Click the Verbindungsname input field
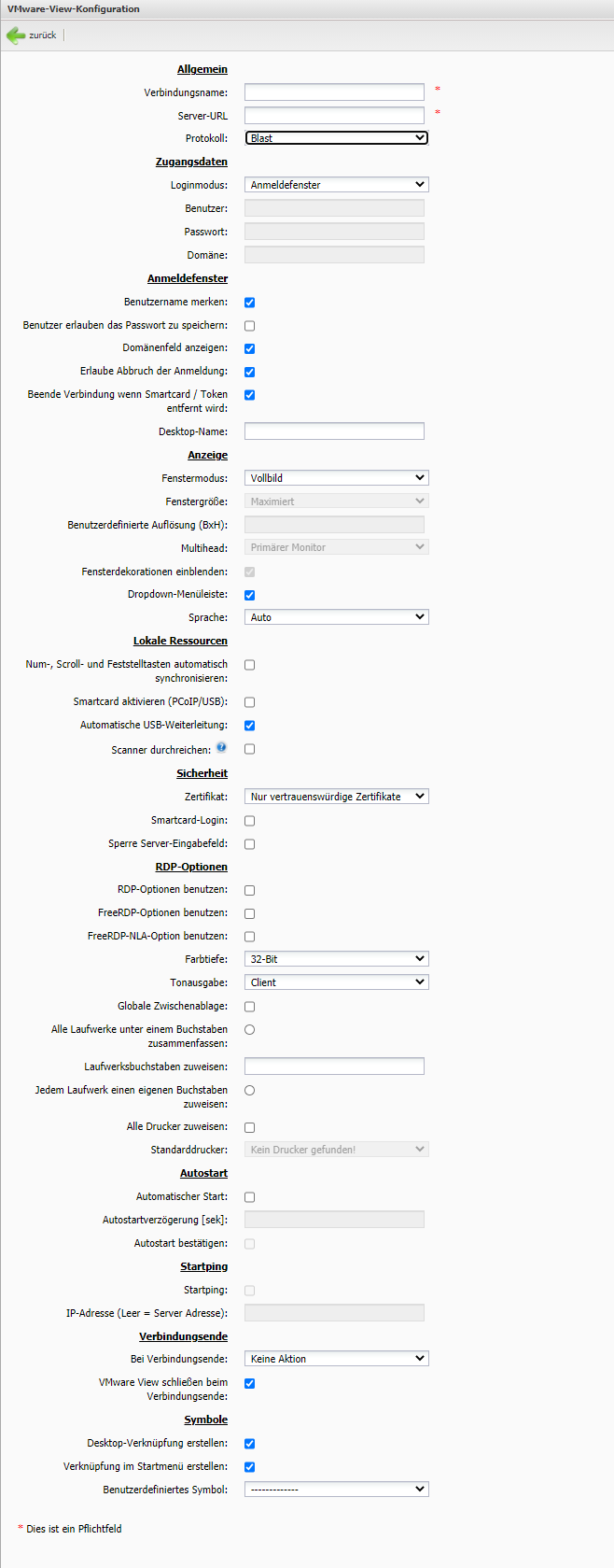This screenshot has height=1568, width=614. click(334, 92)
